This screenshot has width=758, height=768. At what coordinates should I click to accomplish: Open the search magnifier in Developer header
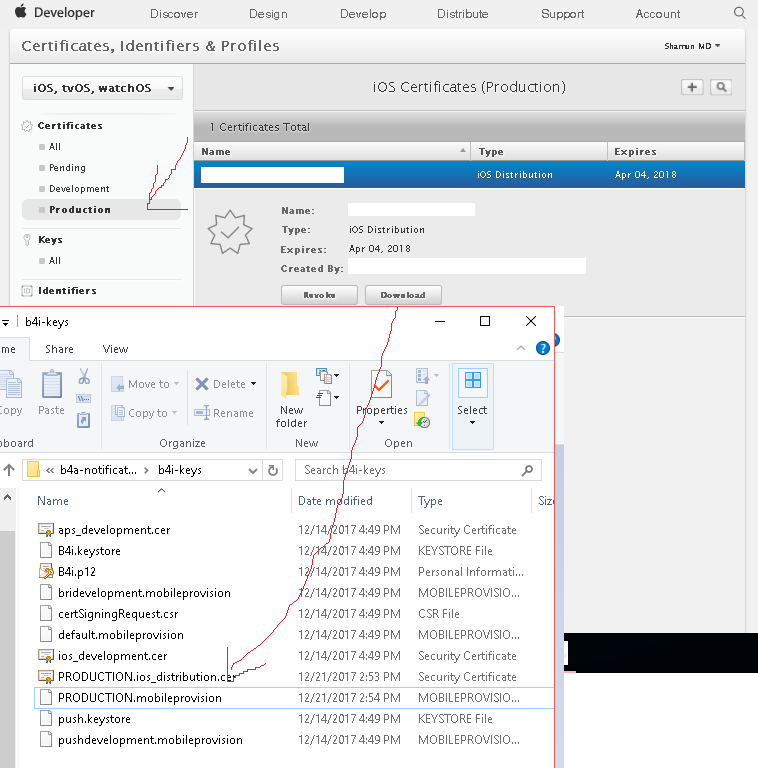[739, 13]
